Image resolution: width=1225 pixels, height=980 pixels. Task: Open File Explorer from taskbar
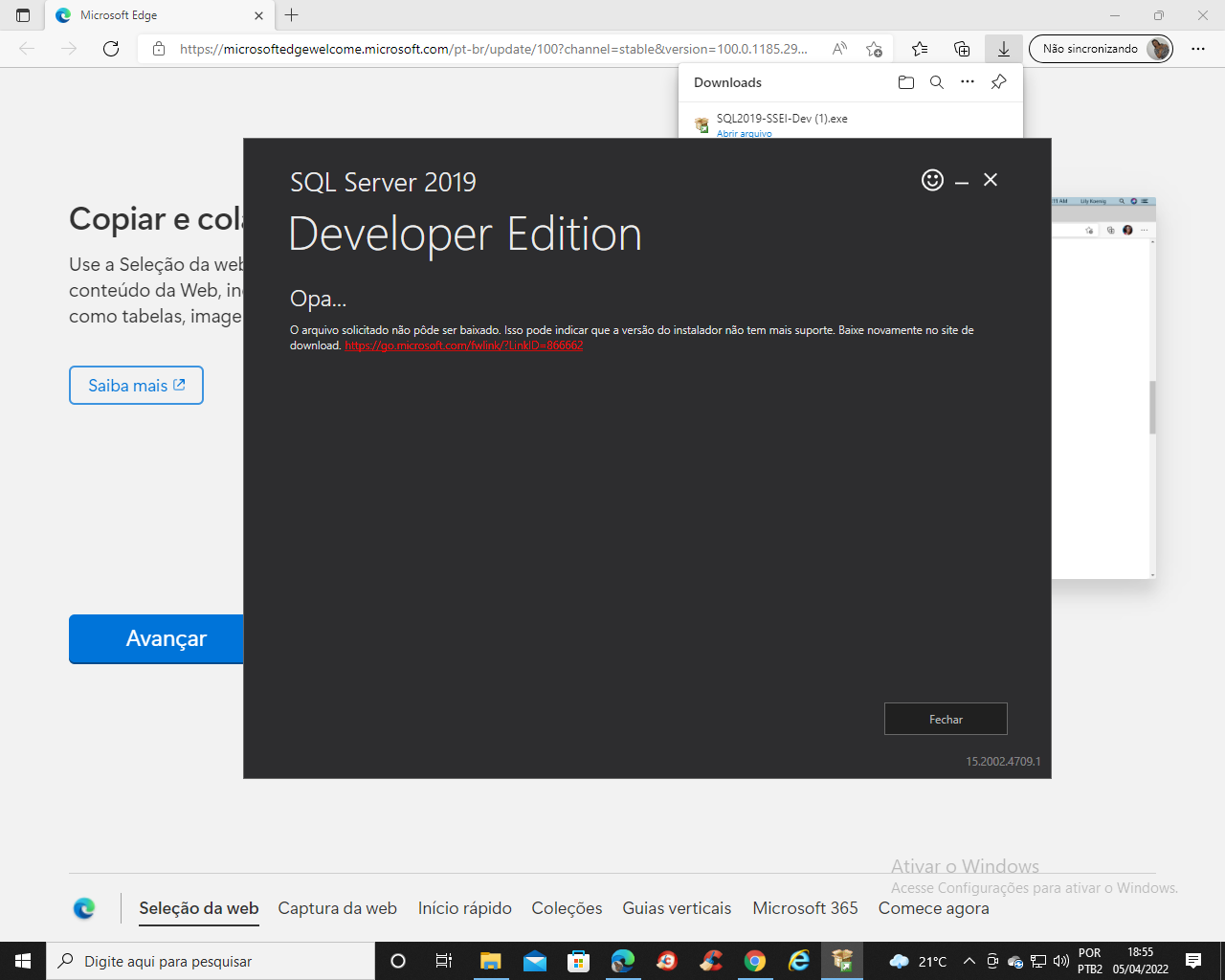(490, 961)
